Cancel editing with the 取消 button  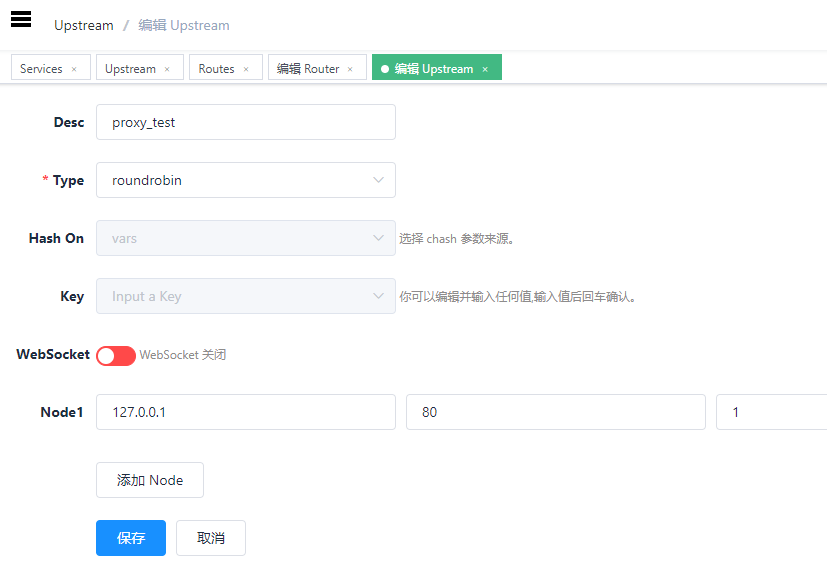211,538
